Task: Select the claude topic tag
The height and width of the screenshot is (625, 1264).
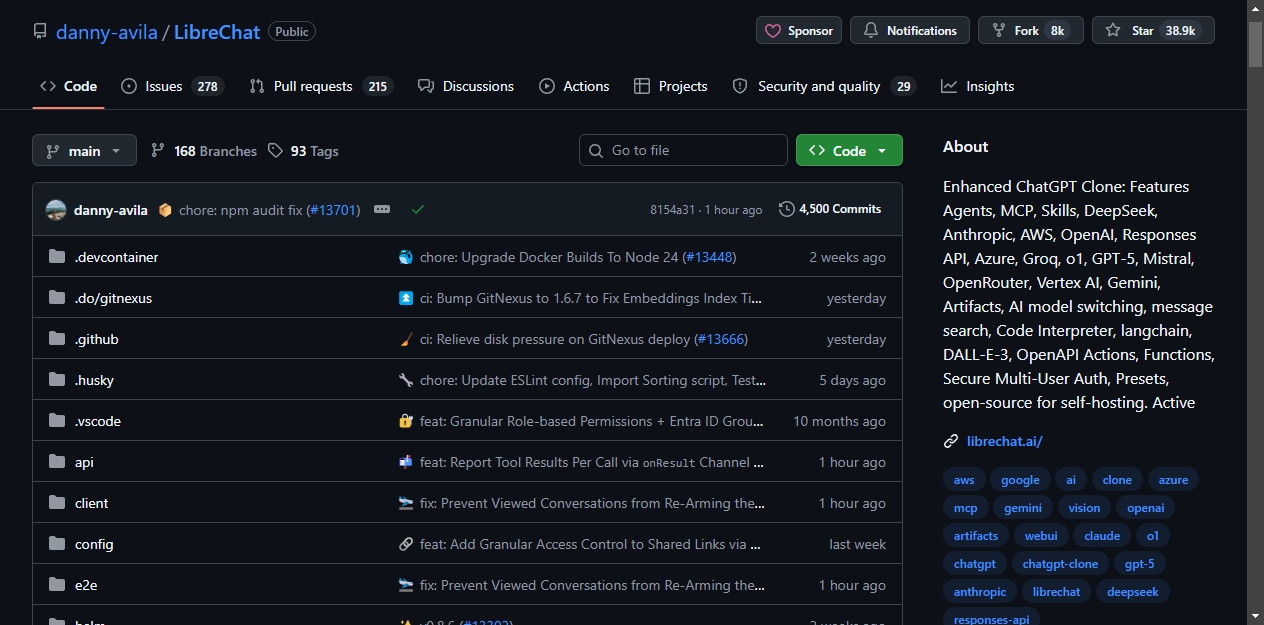Action: tap(1102, 536)
